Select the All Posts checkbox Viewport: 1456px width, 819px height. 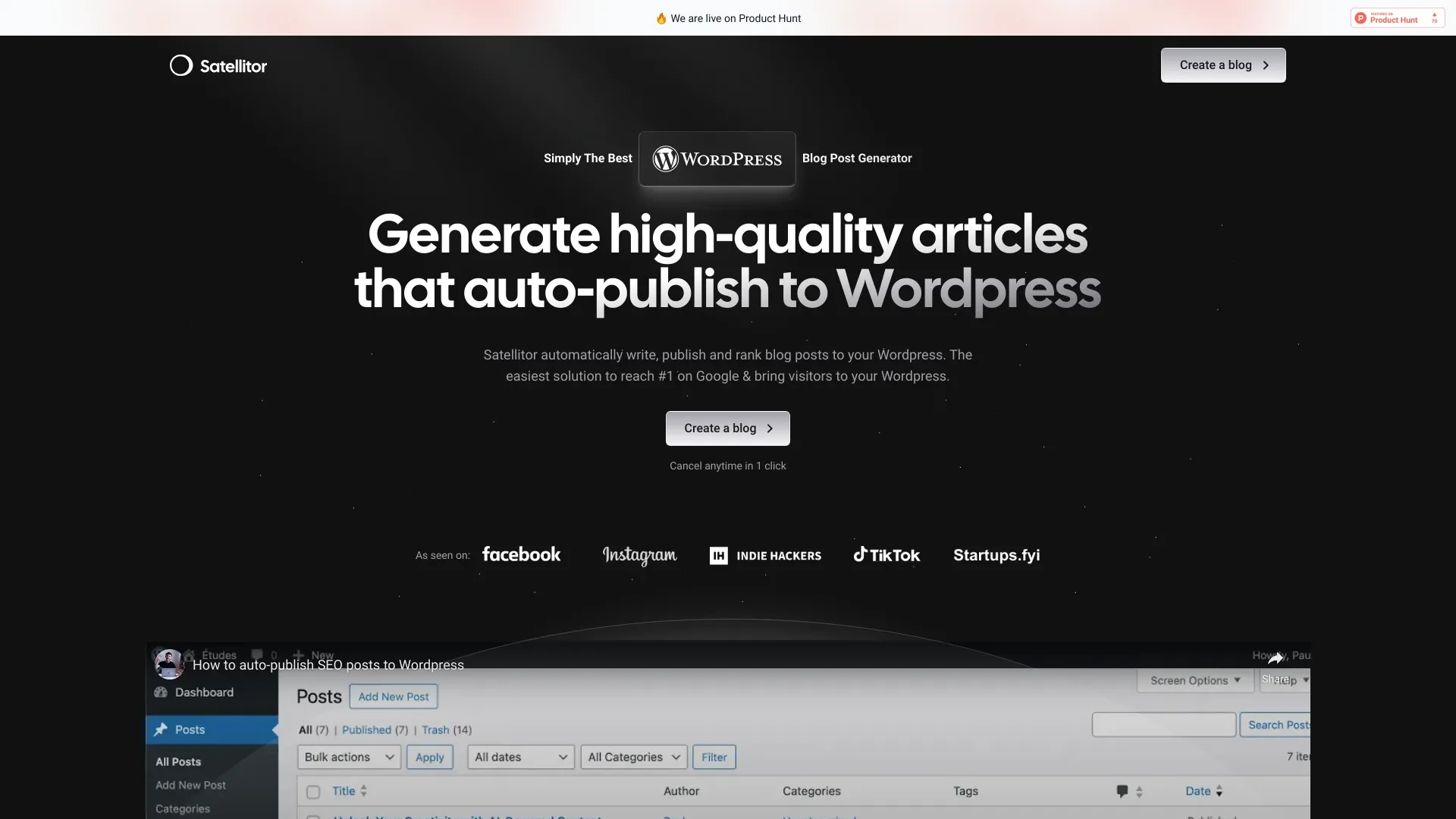tap(313, 791)
